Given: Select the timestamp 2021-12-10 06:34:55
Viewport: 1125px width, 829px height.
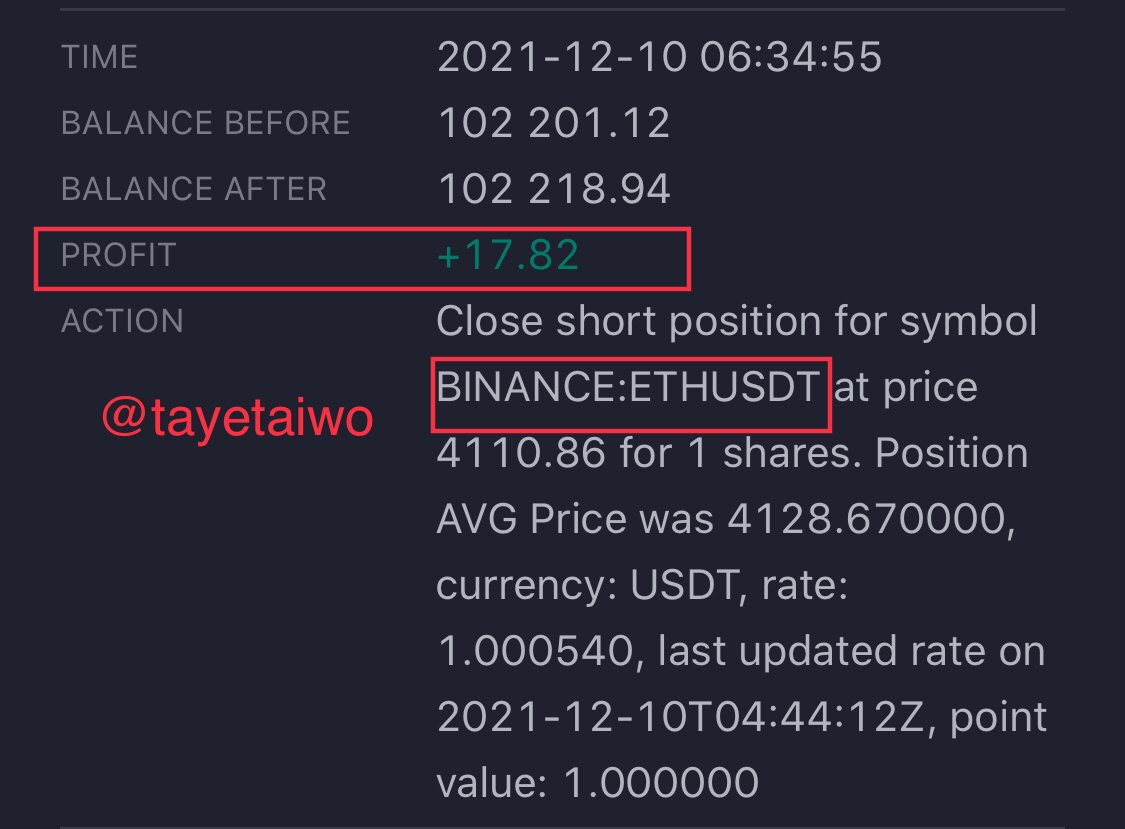Looking at the screenshot, I should (x=659, y=57).
